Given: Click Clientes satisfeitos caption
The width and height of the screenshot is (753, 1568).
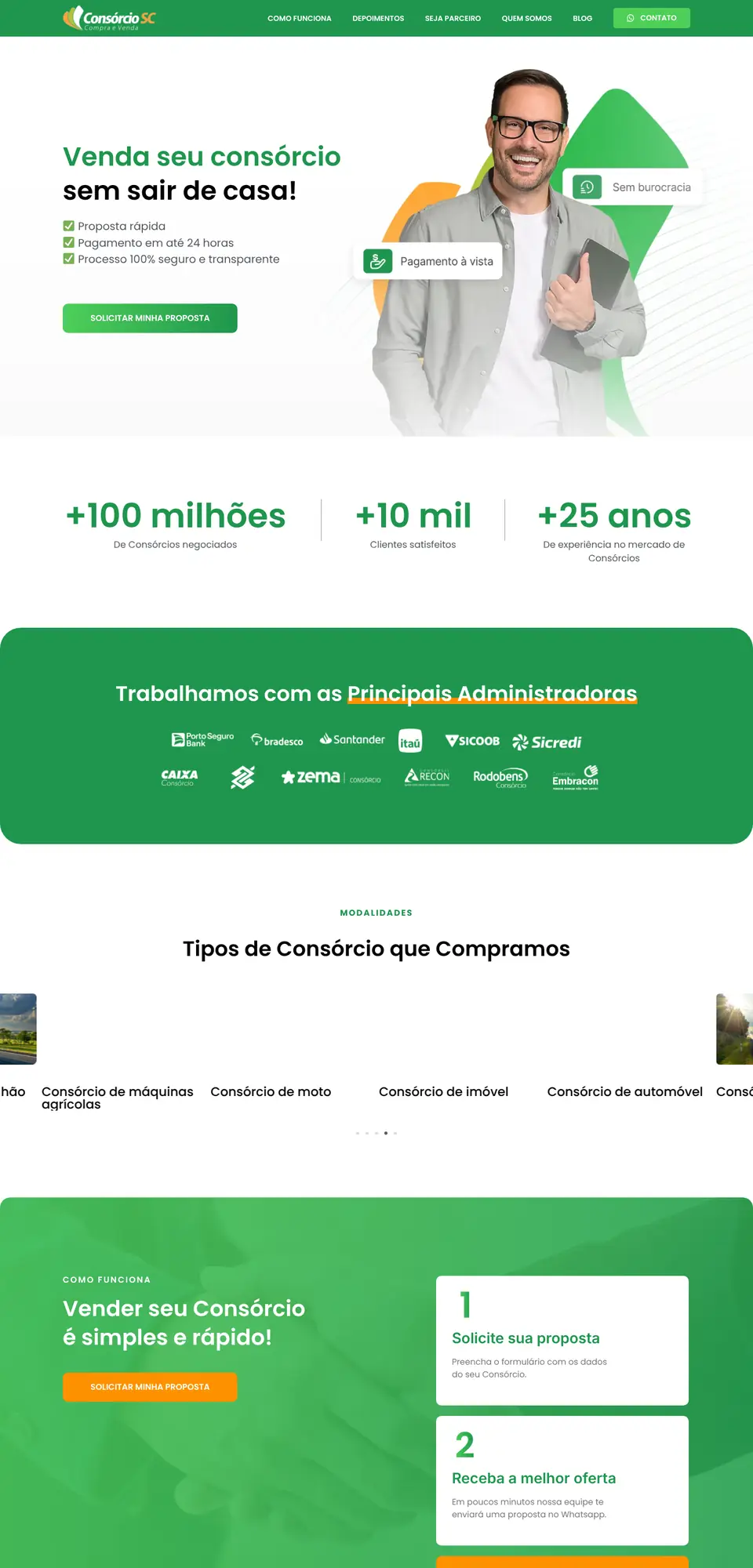Looking at the screenshot, I should [x=413, y=545].
